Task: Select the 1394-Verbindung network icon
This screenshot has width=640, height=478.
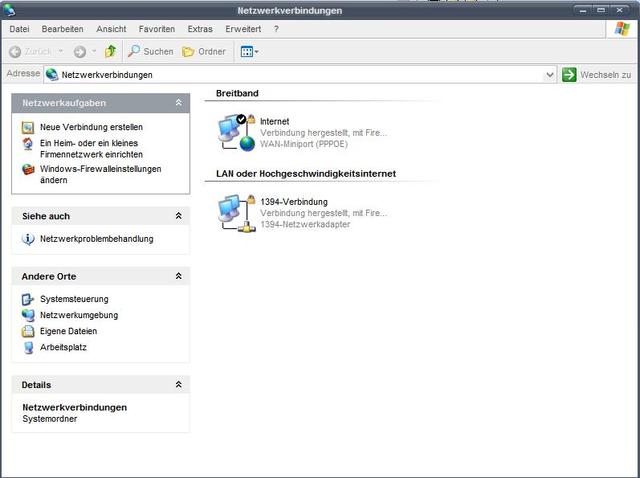Action: [x=237, y=213]
